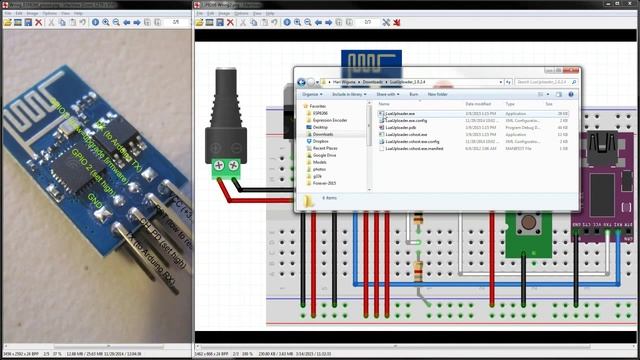
Task: Open Options menu in right IrfanView window
Action: point(241,13)
